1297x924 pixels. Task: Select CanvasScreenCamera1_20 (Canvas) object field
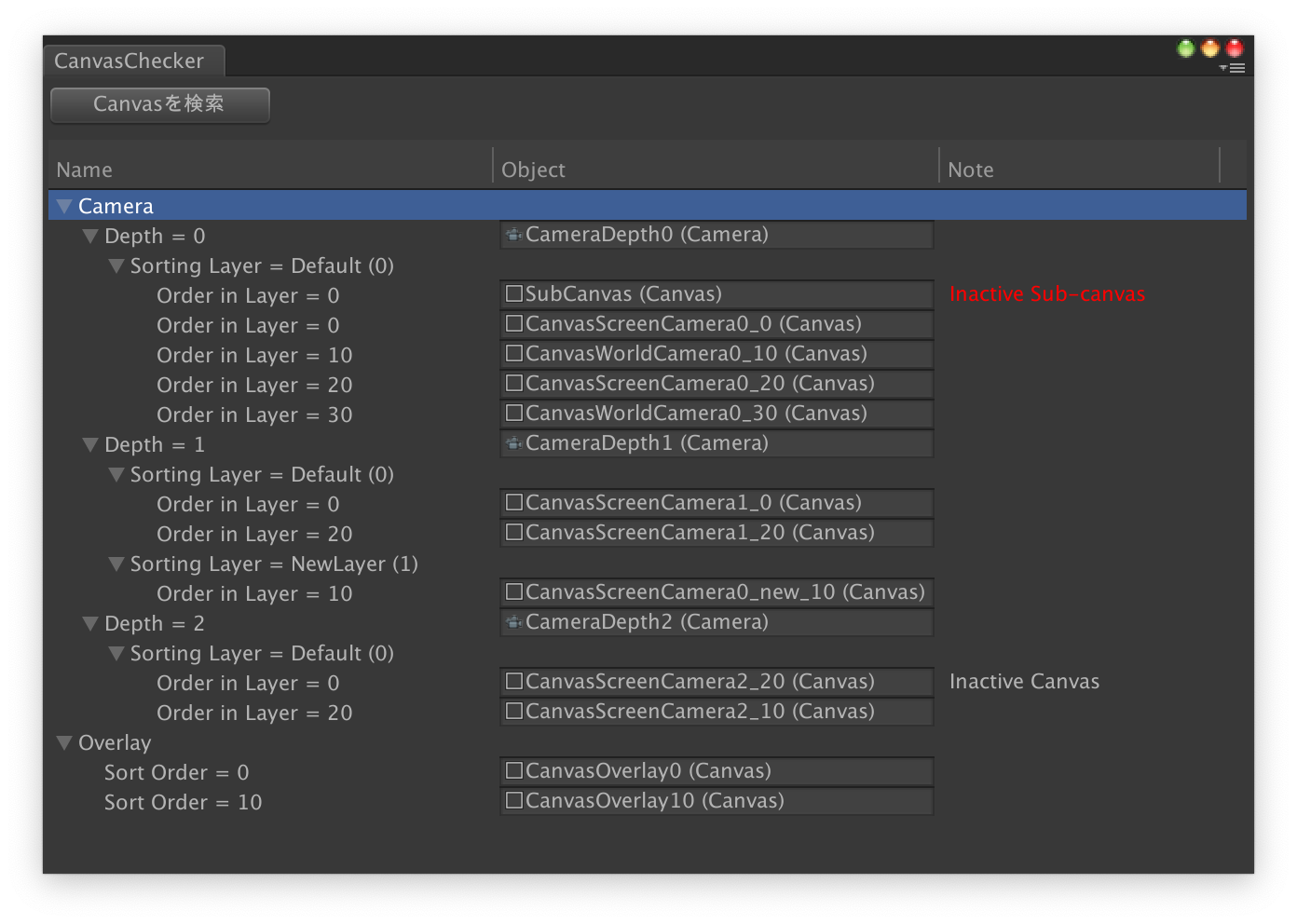click(717, 533)
